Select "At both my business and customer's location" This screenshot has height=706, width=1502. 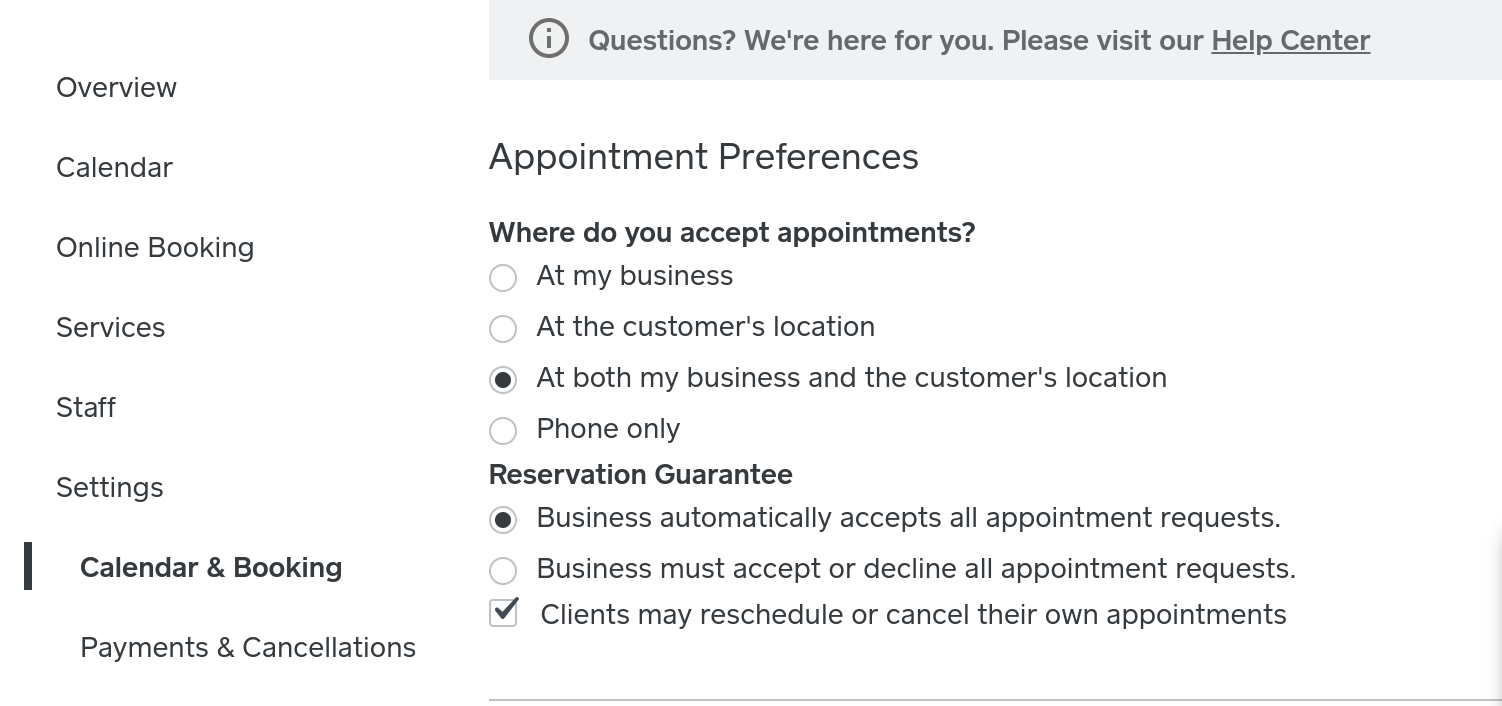(503, 380)
